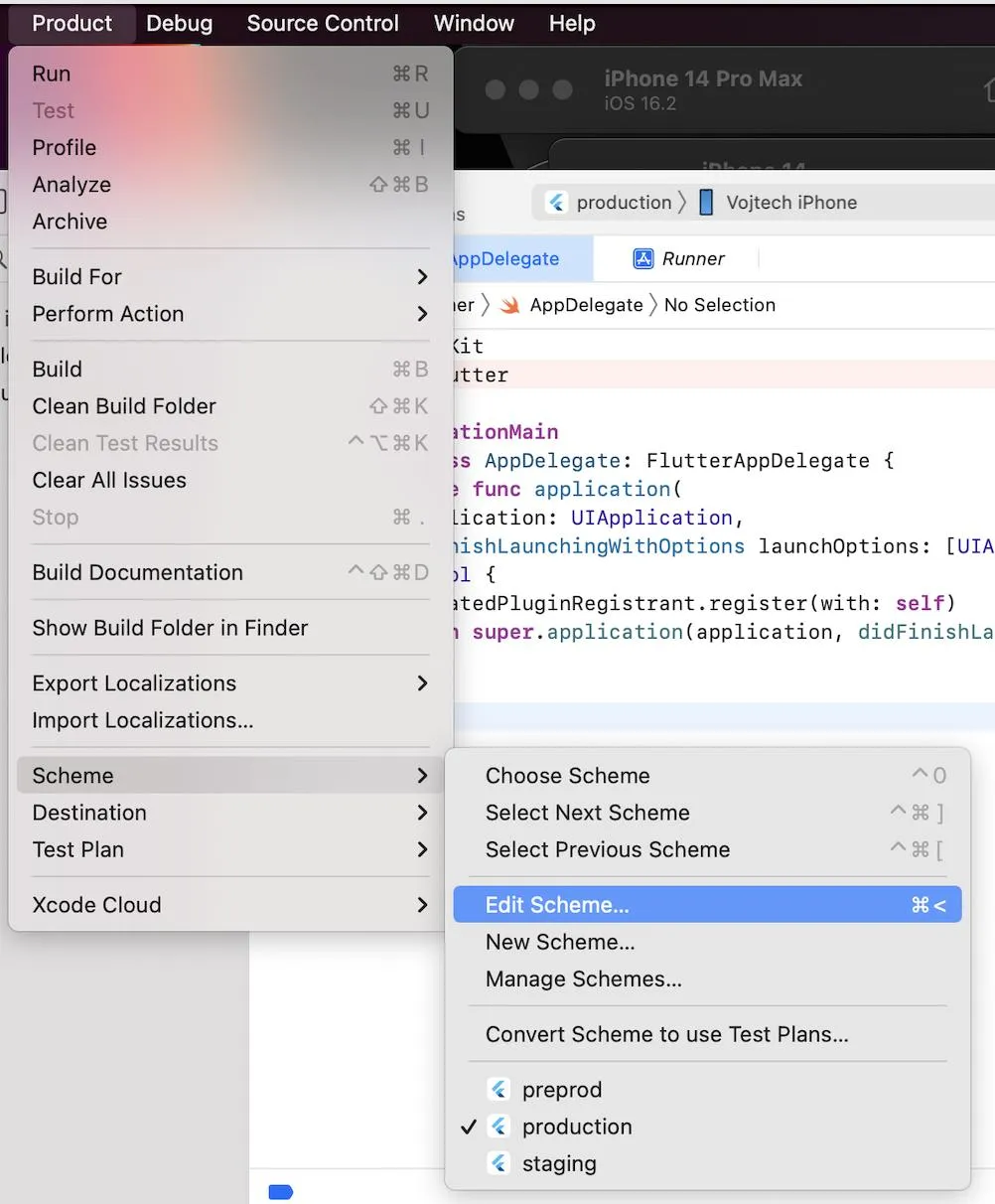This screenshot has width=995, height=1204.
Task: Click blue tag icon at editor bottom
Action: point(281,1192)
